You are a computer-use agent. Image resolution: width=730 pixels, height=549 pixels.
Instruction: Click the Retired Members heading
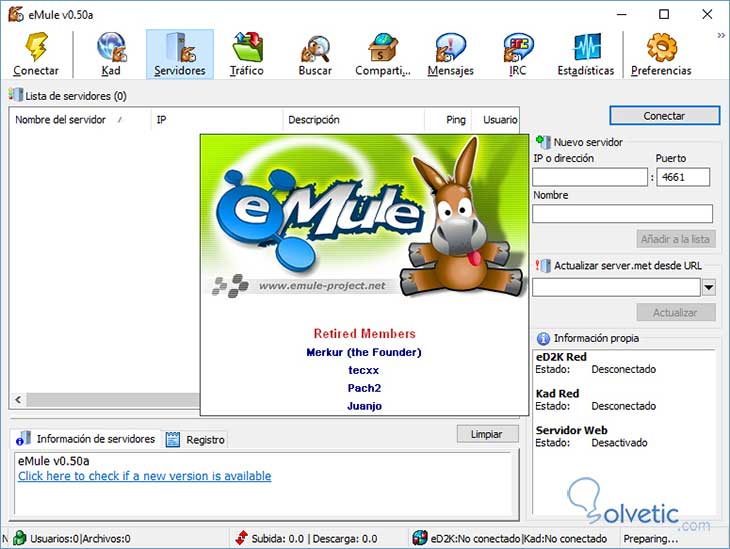coord(365,333)
